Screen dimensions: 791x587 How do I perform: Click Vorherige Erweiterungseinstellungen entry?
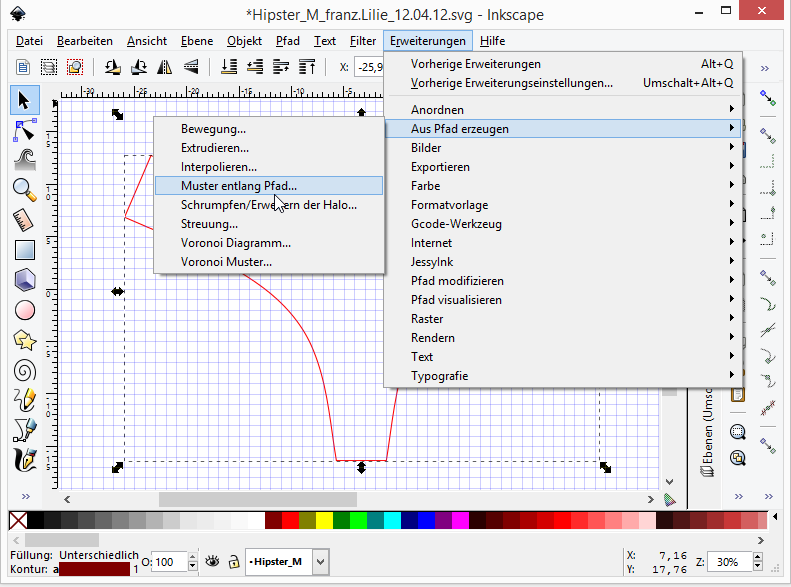(x=511, y=83)
